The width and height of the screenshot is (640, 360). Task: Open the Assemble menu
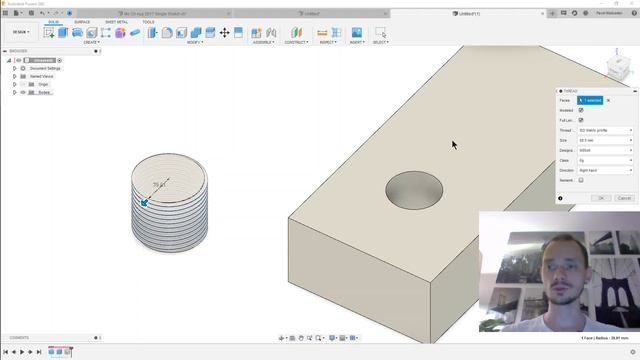(263, 42)
